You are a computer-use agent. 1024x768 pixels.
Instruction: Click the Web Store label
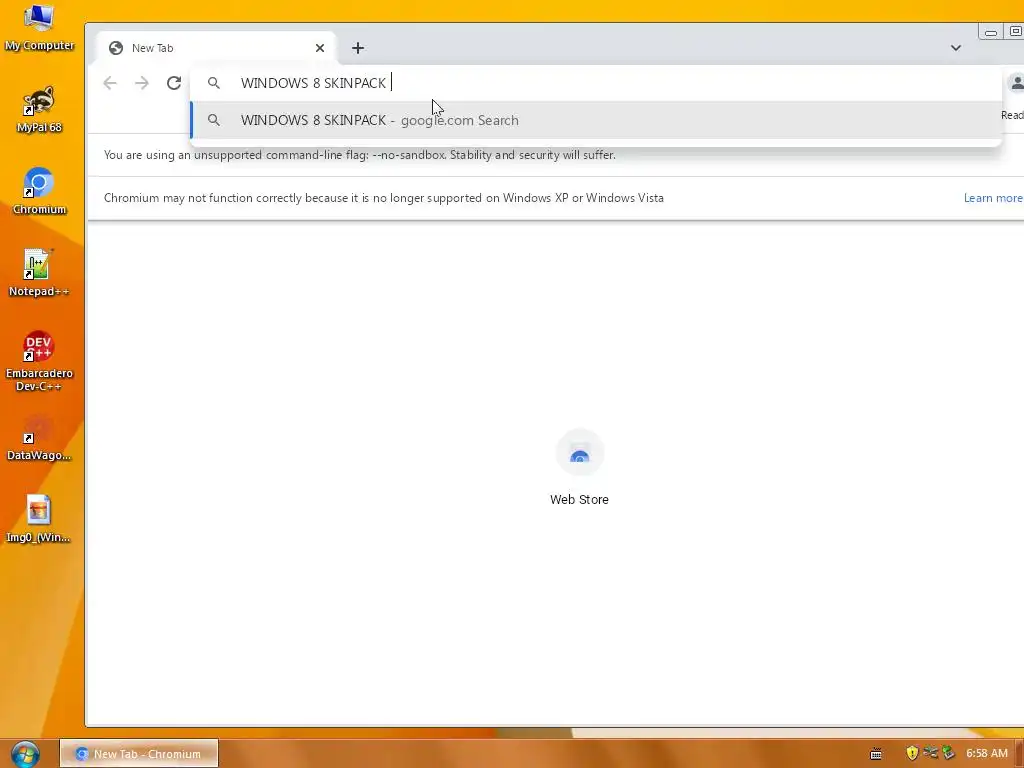(579, 500)
